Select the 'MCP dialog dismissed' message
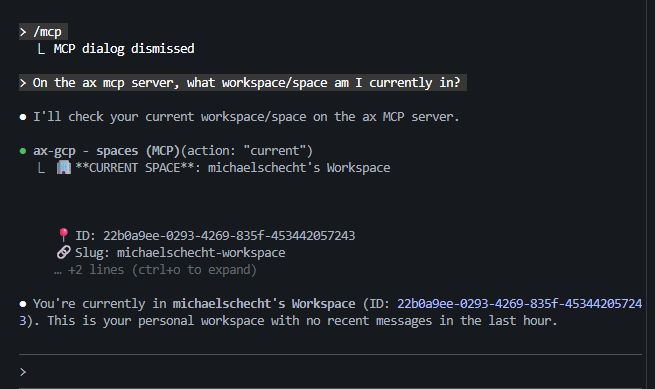 124,49
